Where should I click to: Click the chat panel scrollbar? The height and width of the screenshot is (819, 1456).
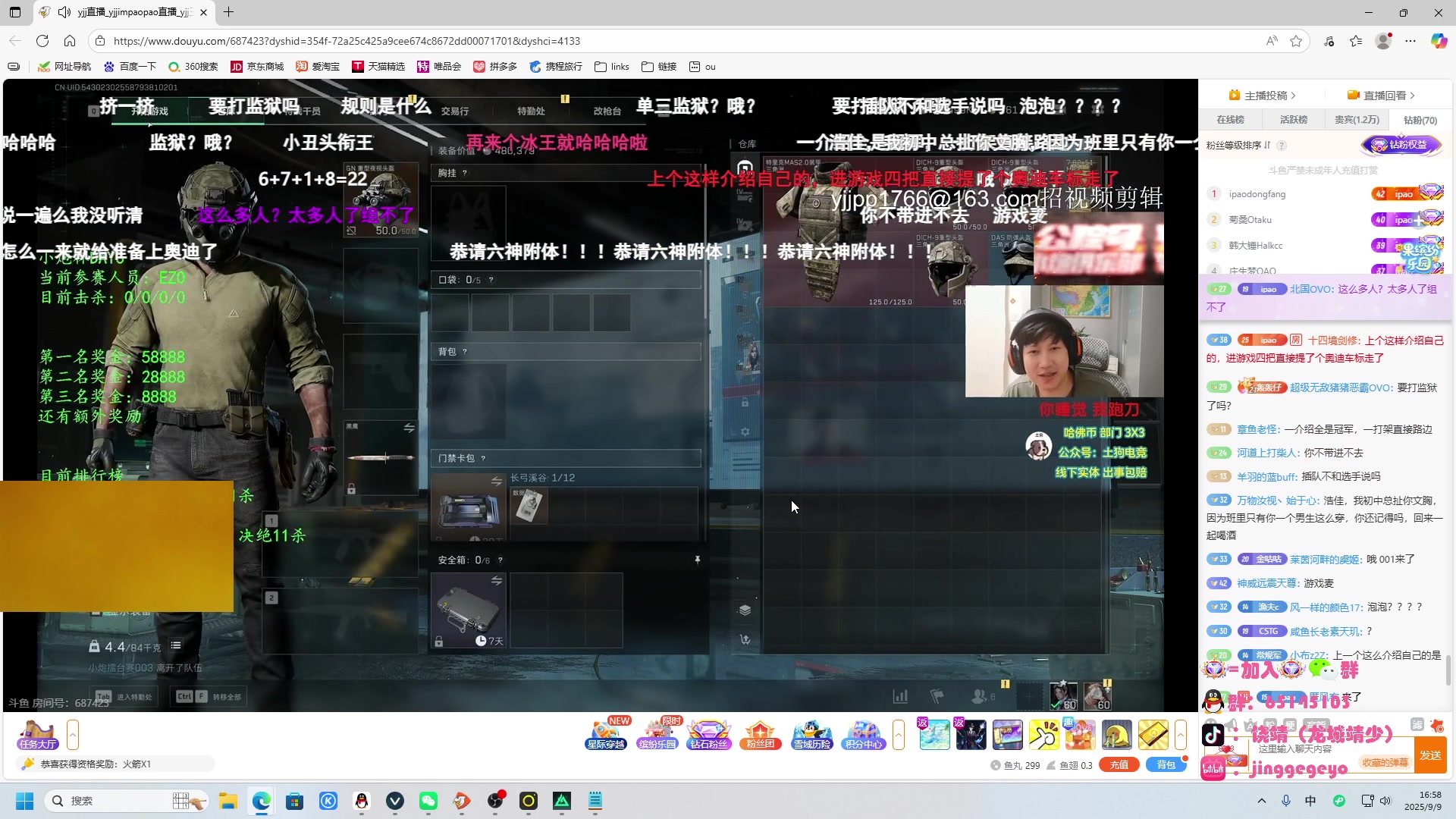click(1448, 670)
